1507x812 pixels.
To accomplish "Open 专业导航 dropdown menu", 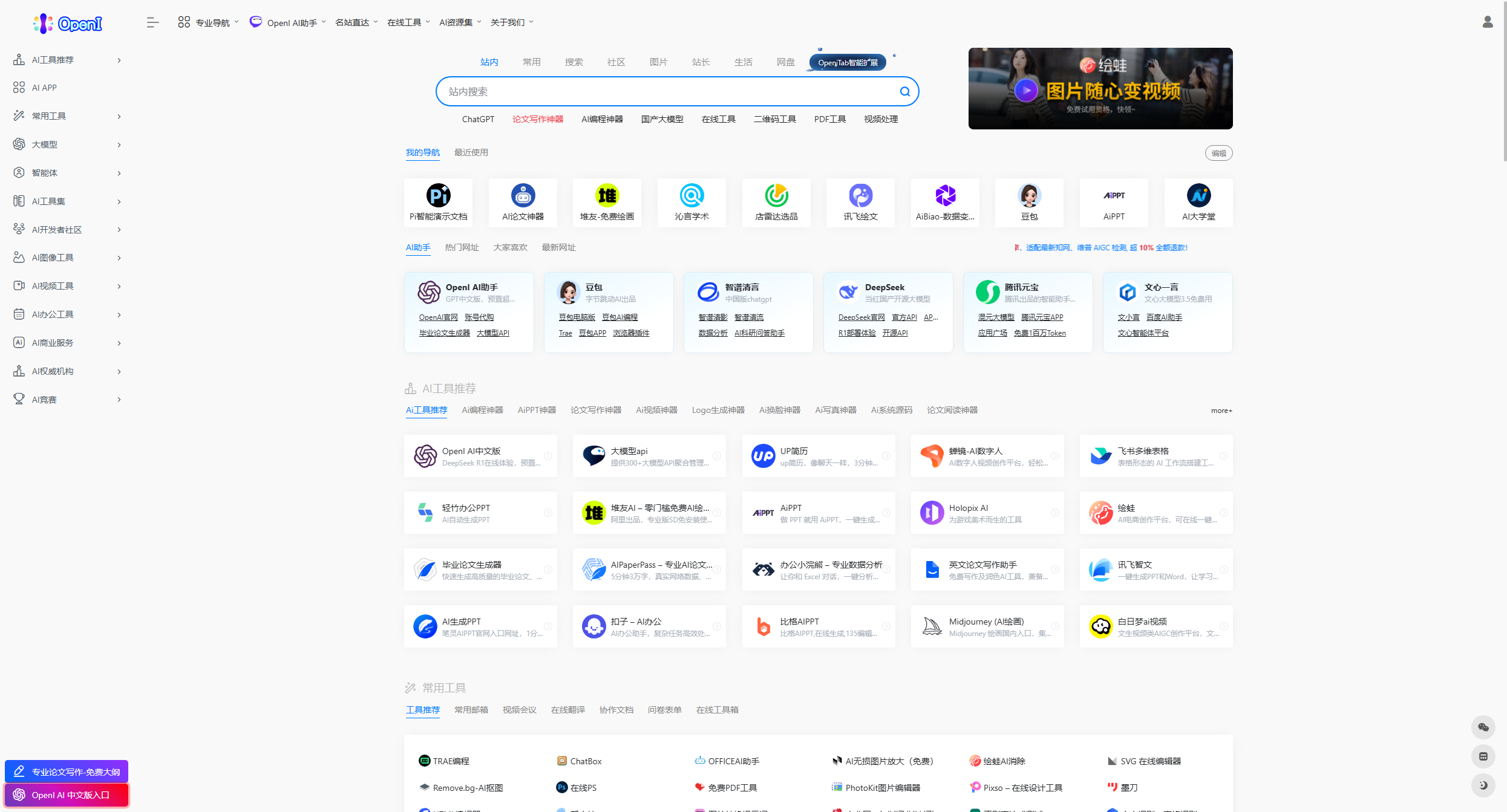I will tap(208, 22).
